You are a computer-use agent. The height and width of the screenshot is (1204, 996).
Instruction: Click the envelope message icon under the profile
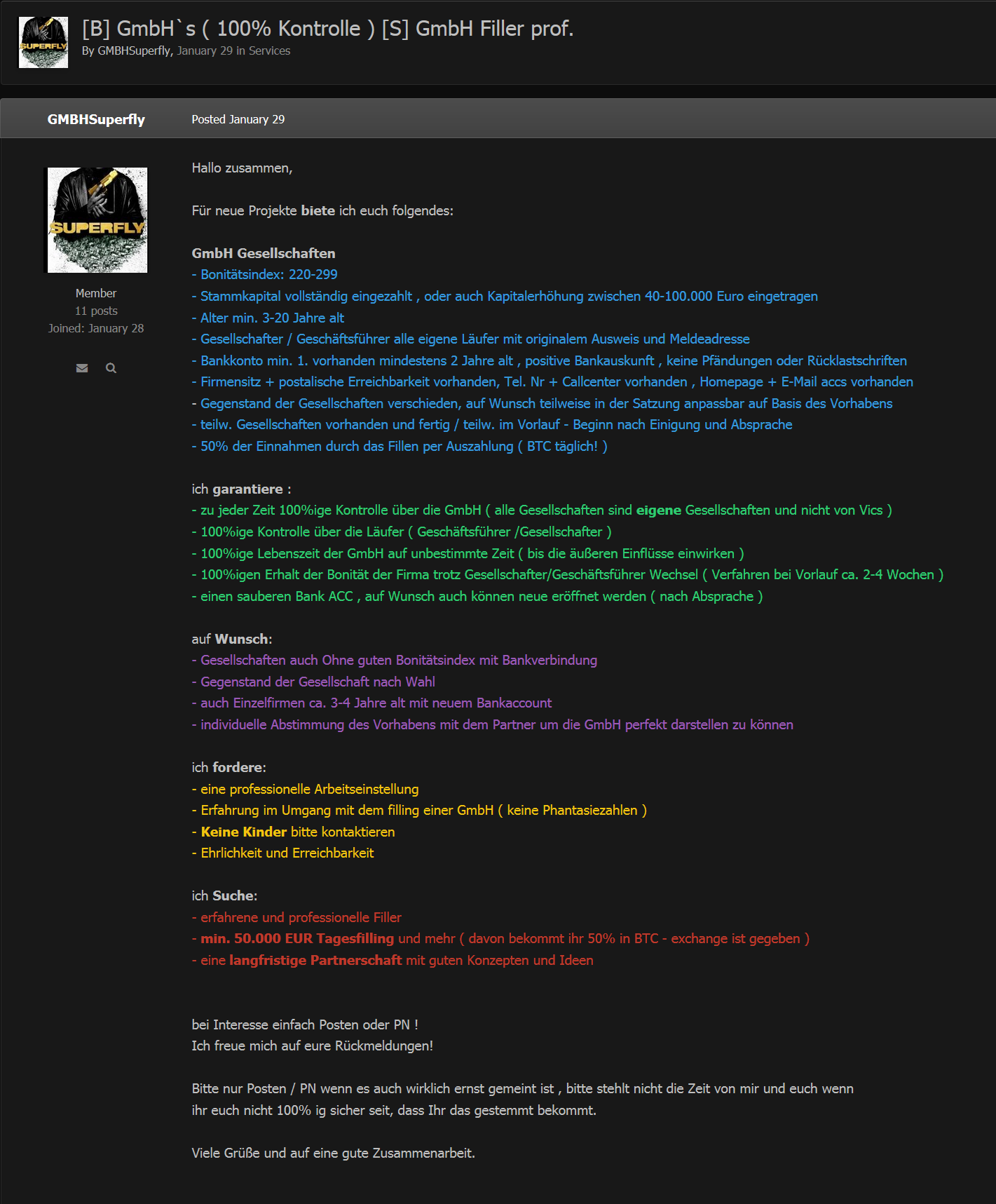point(82,368)
